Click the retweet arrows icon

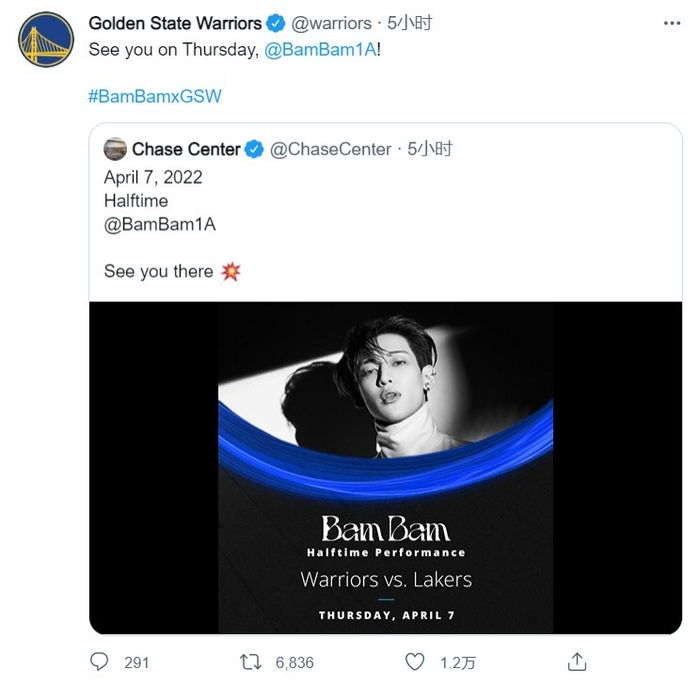coord(253,661)
